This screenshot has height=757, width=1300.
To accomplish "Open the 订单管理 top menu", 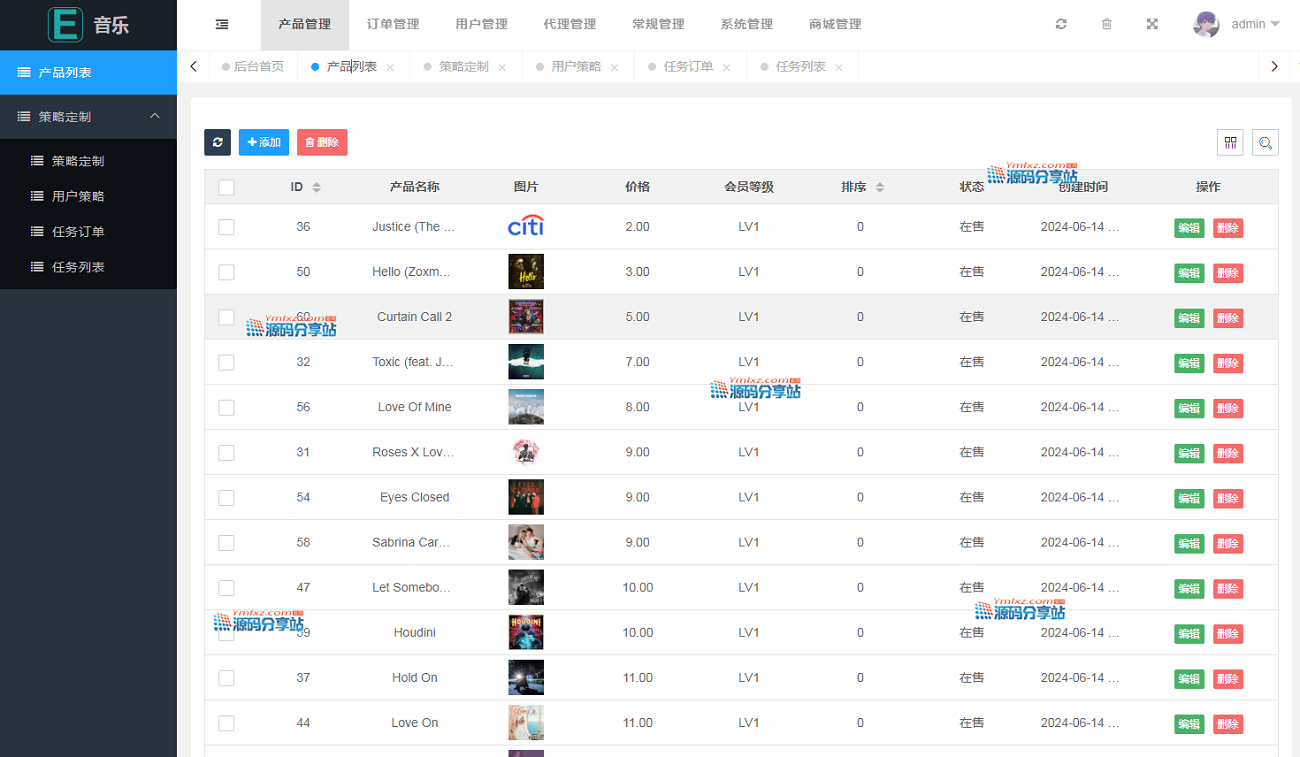I will pyautogui.click(x=393, y=24).
